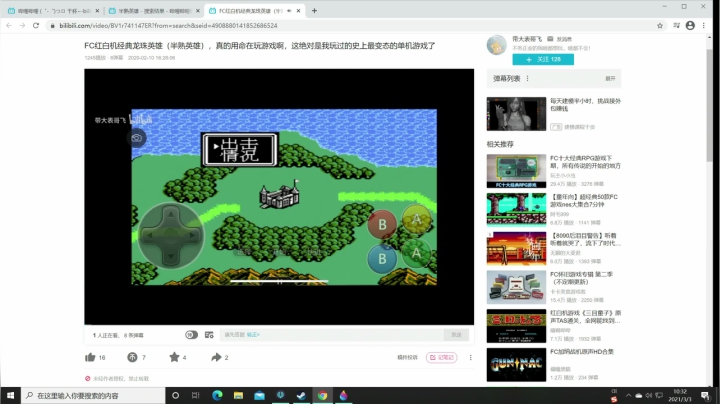720x404 pixels.
Task: Open the colorful droplet app on the taskbar
Action: pos(343,395)
